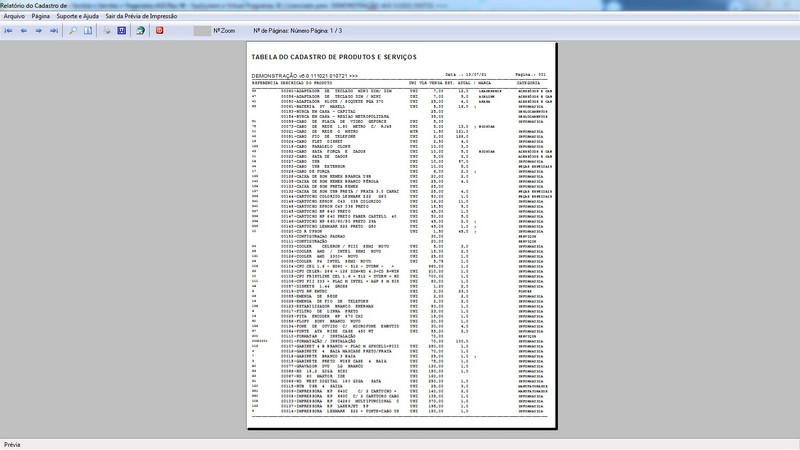800x450 pixels.
Task: Click row '00118-CABO PARALELO CLONE'
Action: (399, 146)
